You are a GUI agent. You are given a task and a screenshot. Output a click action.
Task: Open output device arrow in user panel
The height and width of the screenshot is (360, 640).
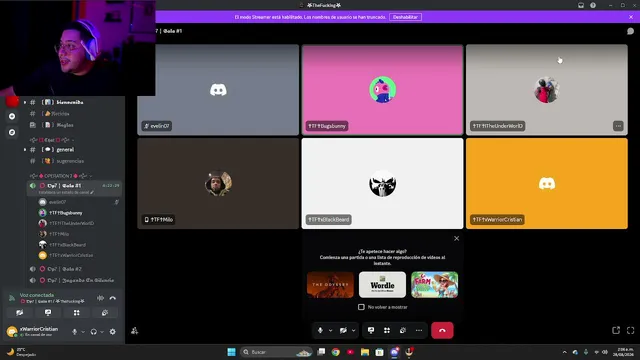click(102, 332)
